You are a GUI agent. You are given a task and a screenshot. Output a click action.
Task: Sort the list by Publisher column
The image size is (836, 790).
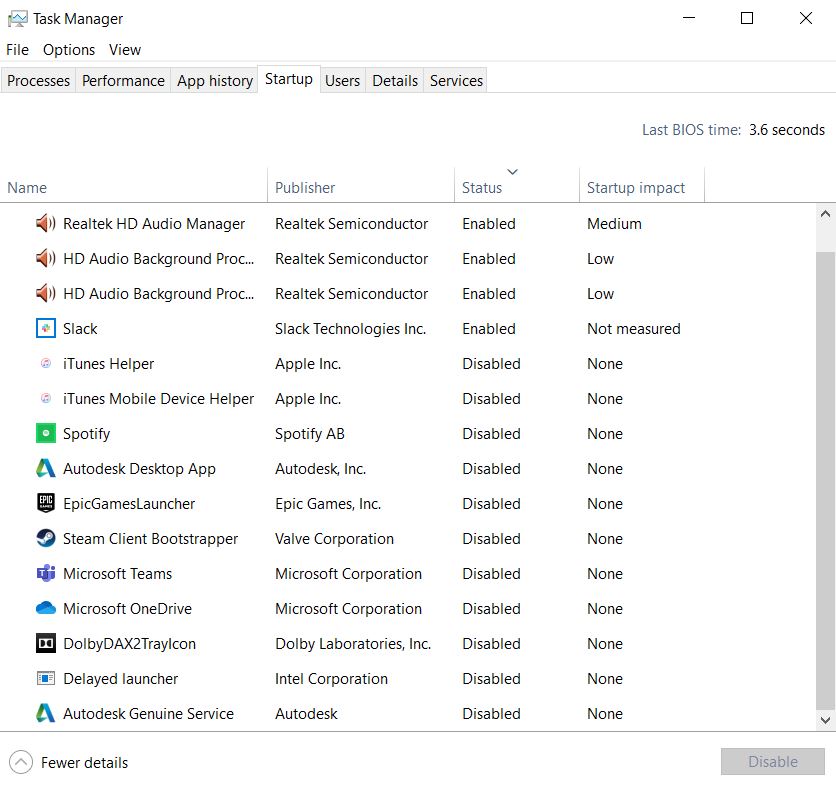pos(360,187)
